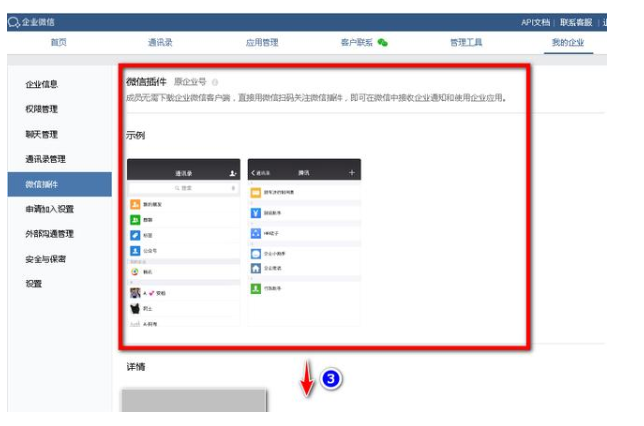Select the 我的企业 tab
Screen dimensions: 644x426
coord(568,42)
